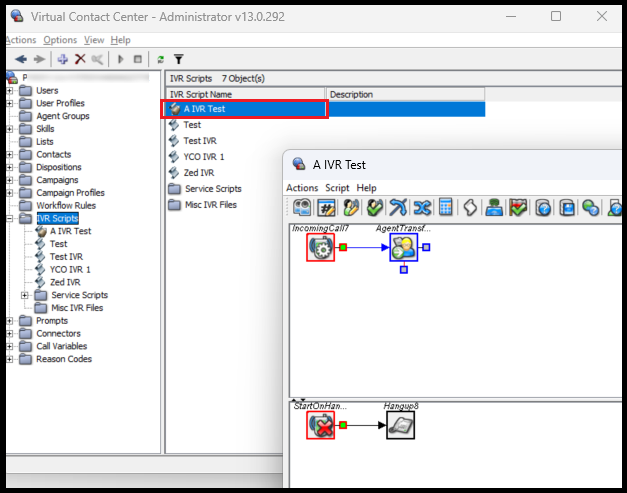Select the IncomingCall7 module on canvas
627x493 pixels.
(x=321, y=247)
